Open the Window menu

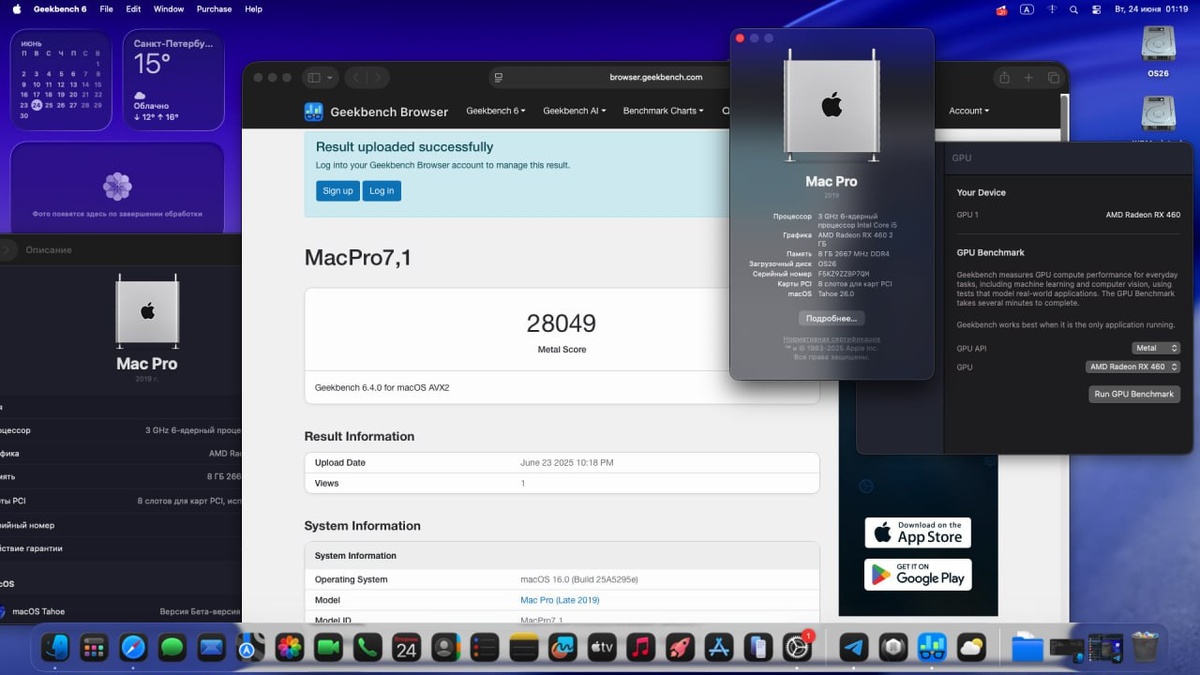[168, 9]
